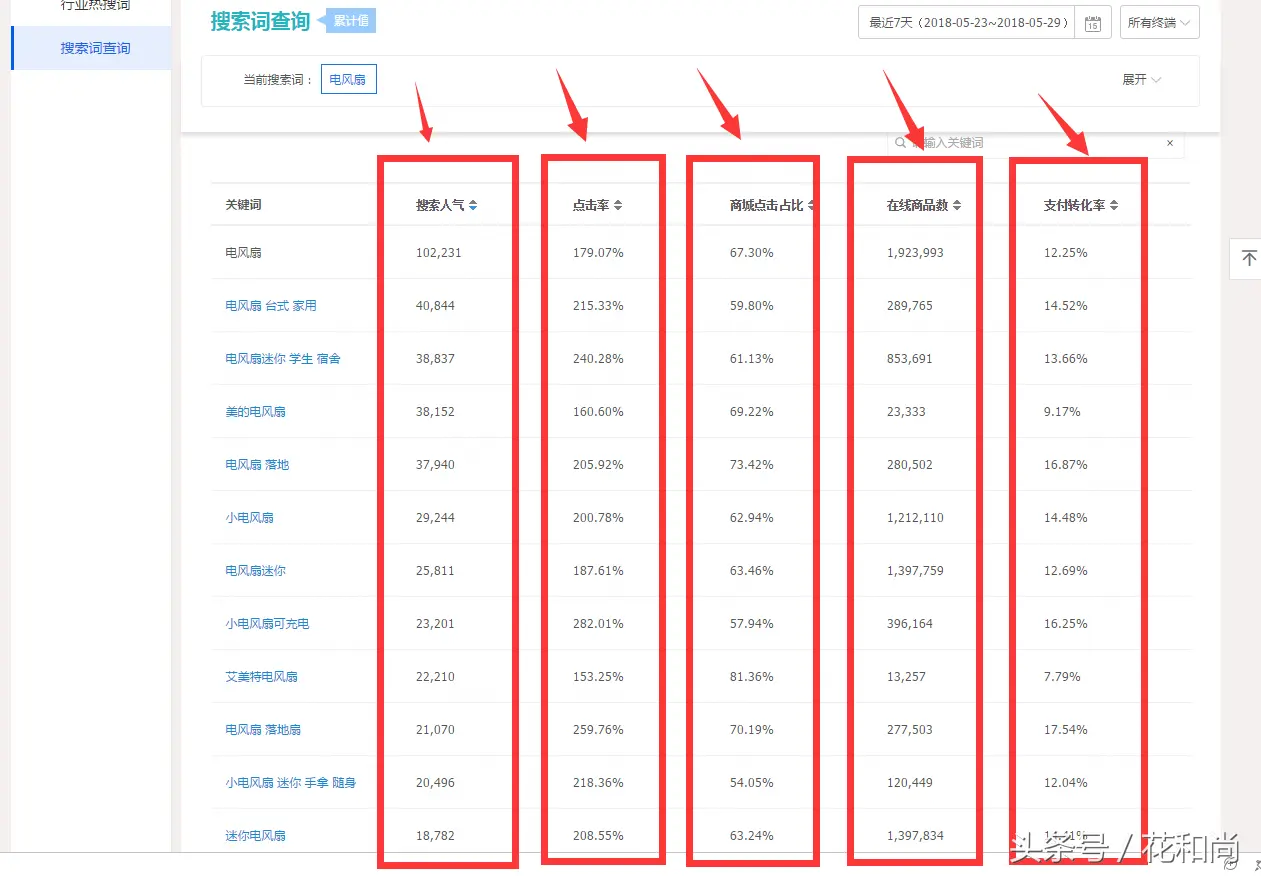Viewport: 1261px width, 876px height.
Task: Select 搜索词查询 in the sidebar
Action: click(95, 48)
